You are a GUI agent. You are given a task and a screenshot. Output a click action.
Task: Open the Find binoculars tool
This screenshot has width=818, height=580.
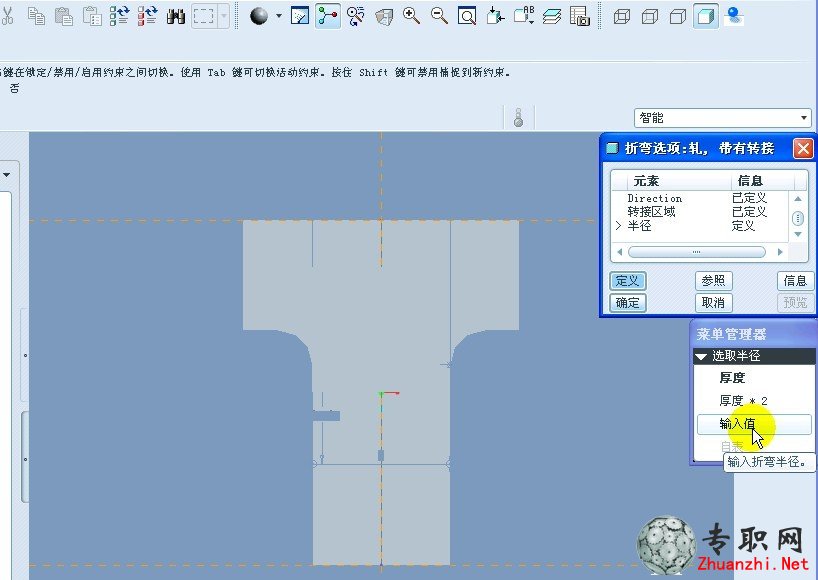pos(176,16)
